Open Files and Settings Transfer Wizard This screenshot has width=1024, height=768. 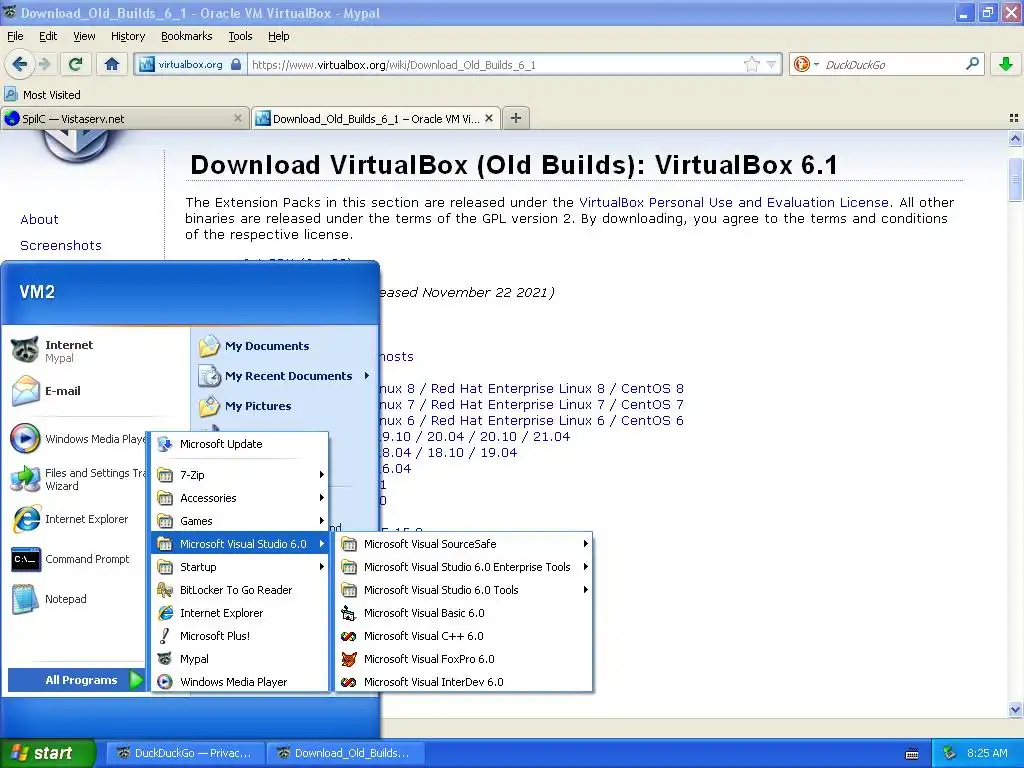tap(77, 479)
